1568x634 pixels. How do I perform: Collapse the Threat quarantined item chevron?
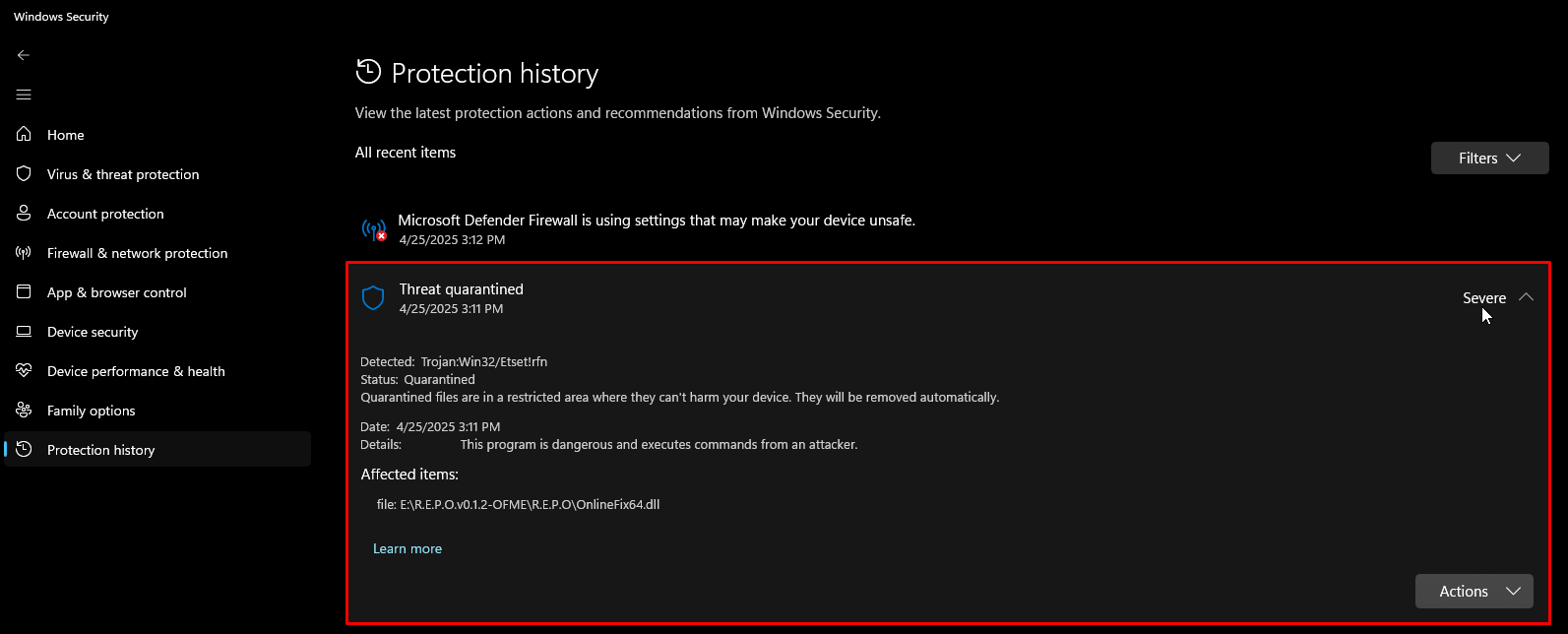(1526, 297)
